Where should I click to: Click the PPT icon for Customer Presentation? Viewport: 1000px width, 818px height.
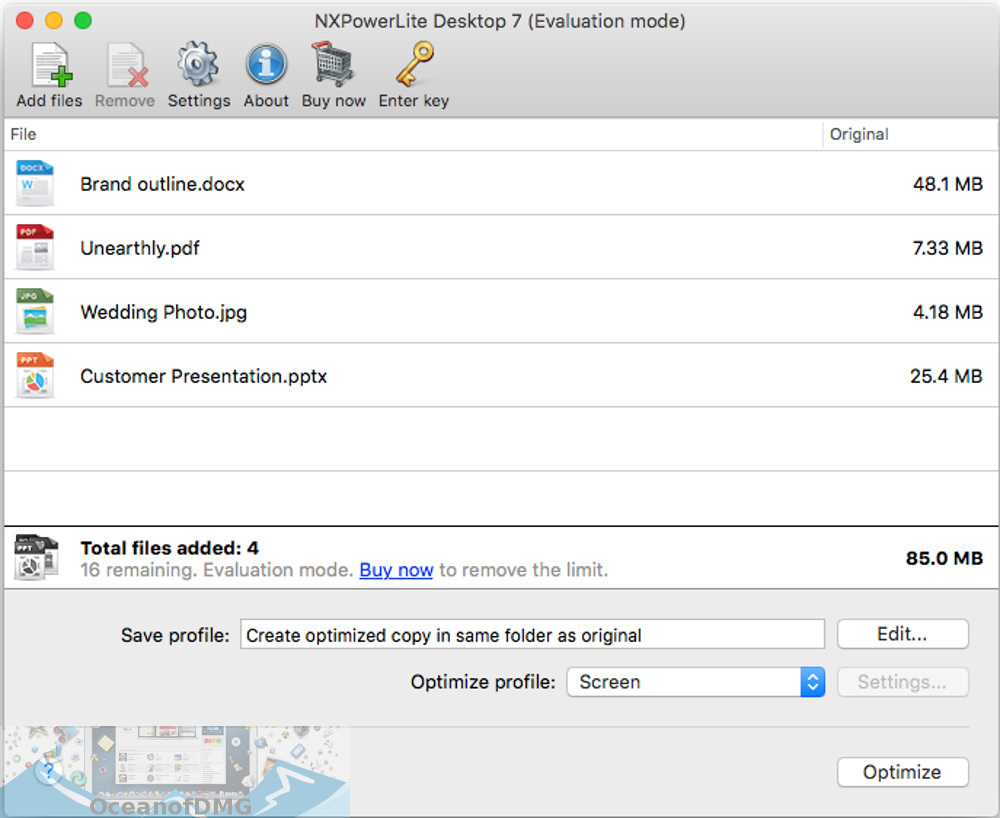(34, 376)
